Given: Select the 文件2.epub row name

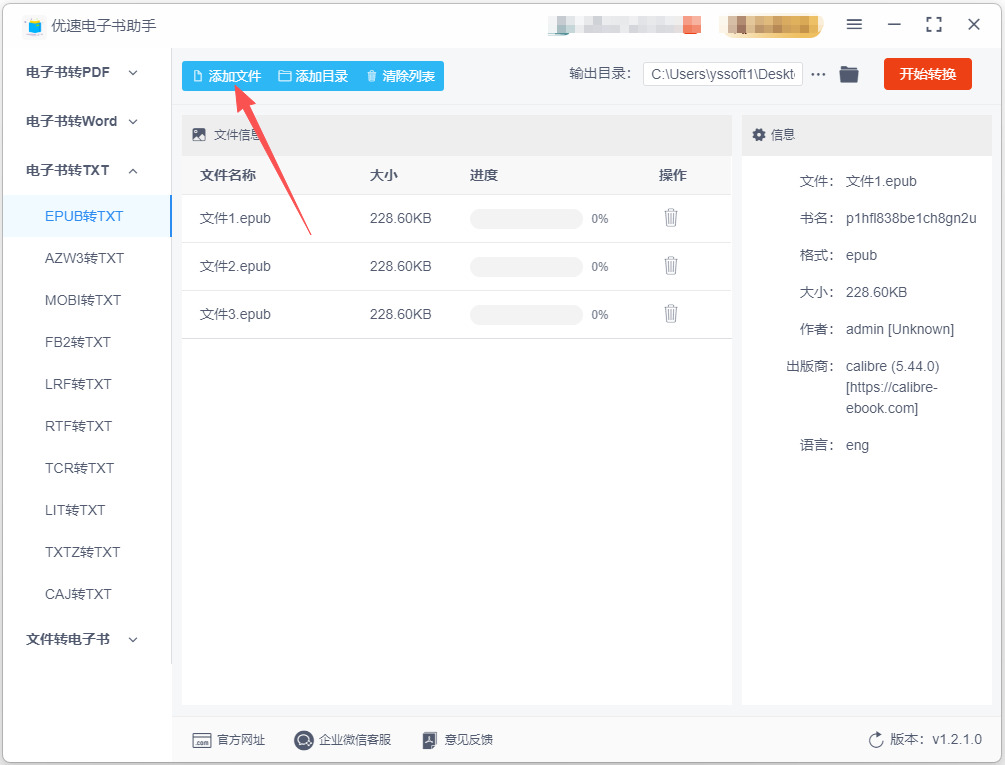Looking at the screenshot, I should [235, 267].
